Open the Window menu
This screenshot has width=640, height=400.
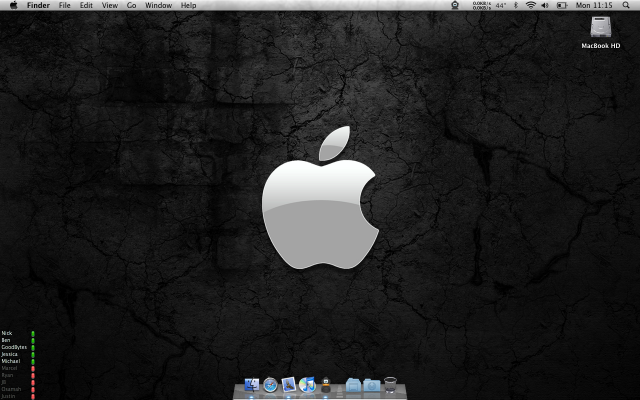coord(158,5)
